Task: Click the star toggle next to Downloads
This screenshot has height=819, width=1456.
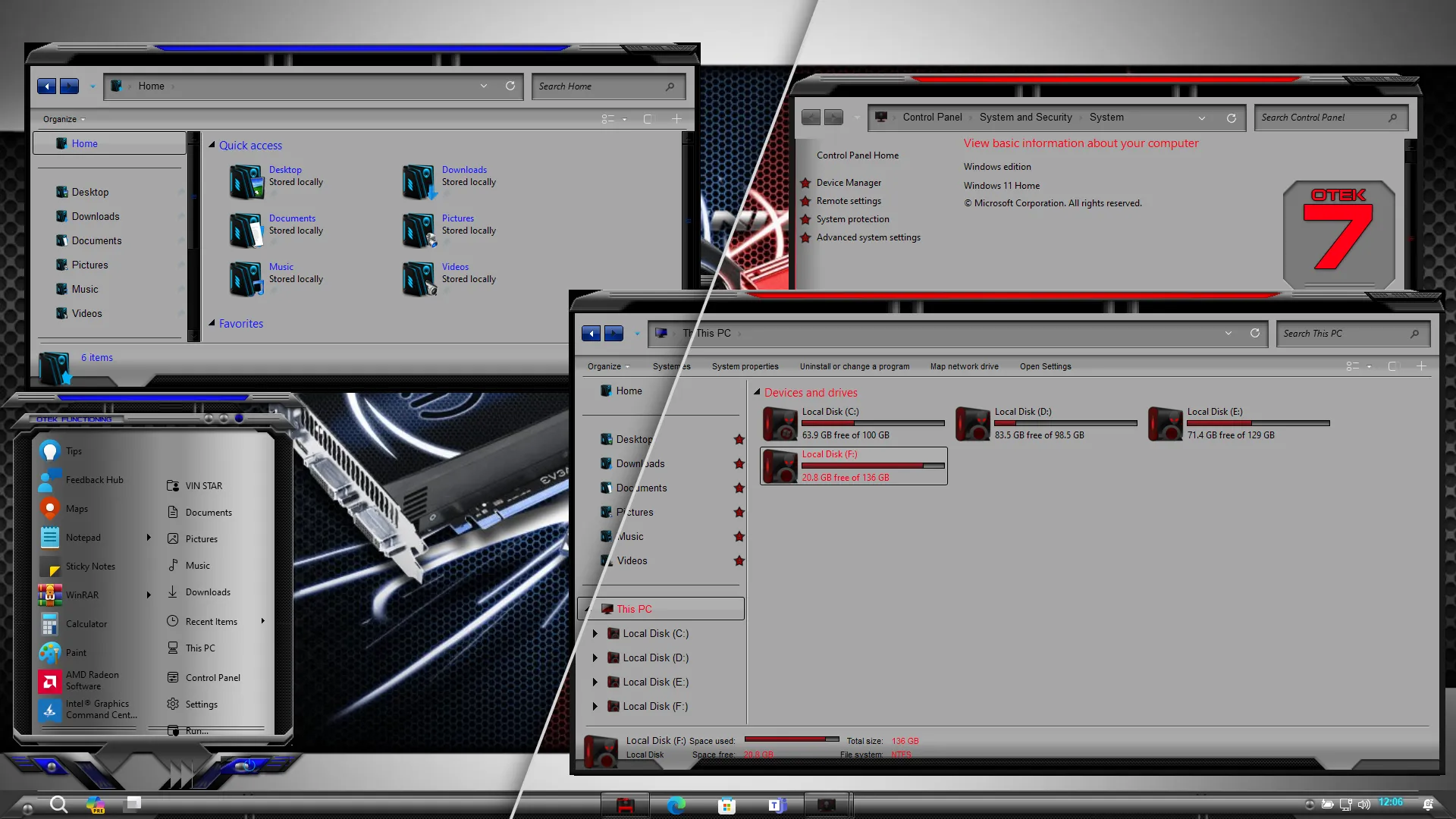Action: tap(739, 463)
